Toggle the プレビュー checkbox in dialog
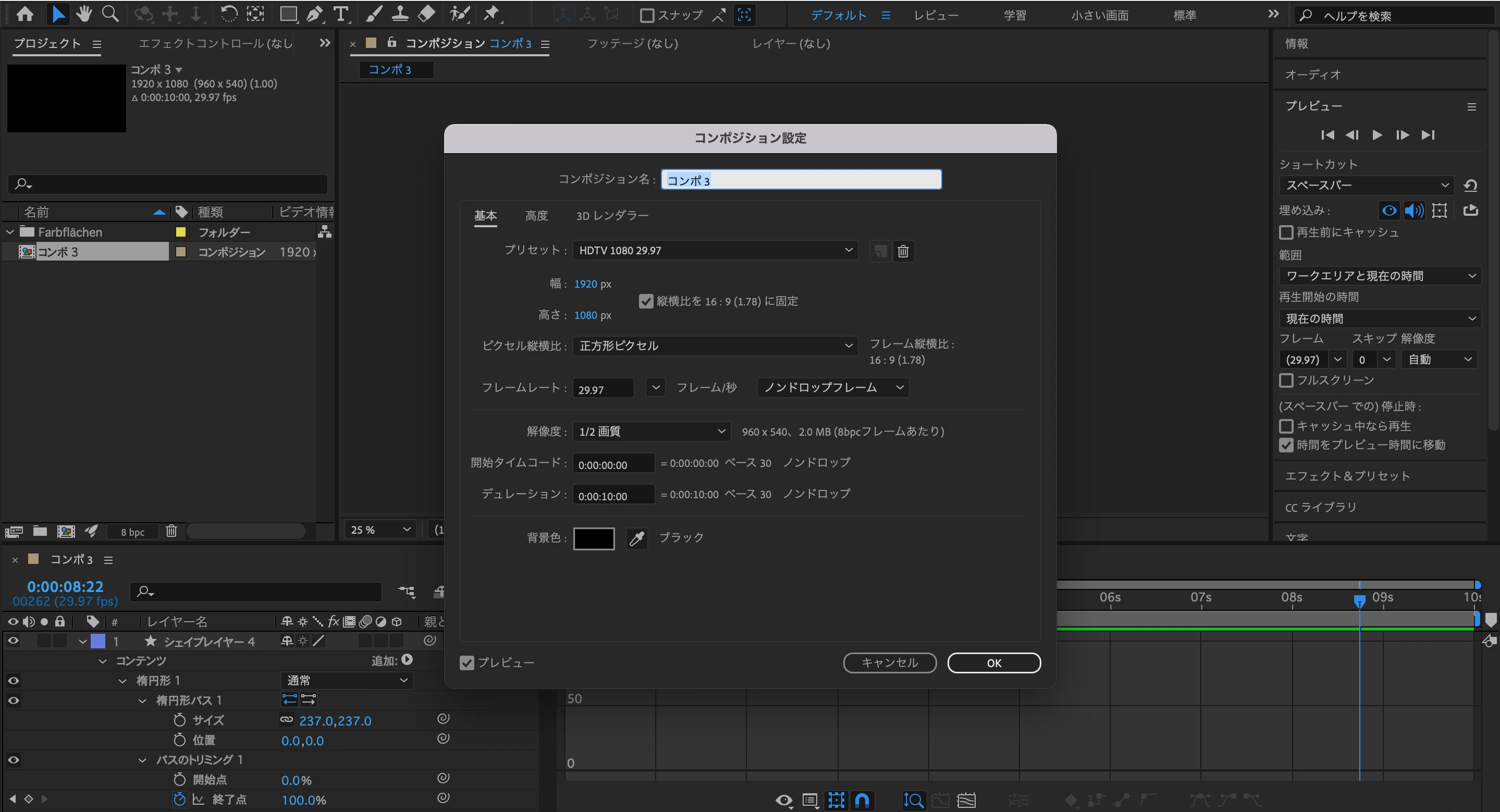Screen dimensions: 1500x812 (x=467, y=662)
